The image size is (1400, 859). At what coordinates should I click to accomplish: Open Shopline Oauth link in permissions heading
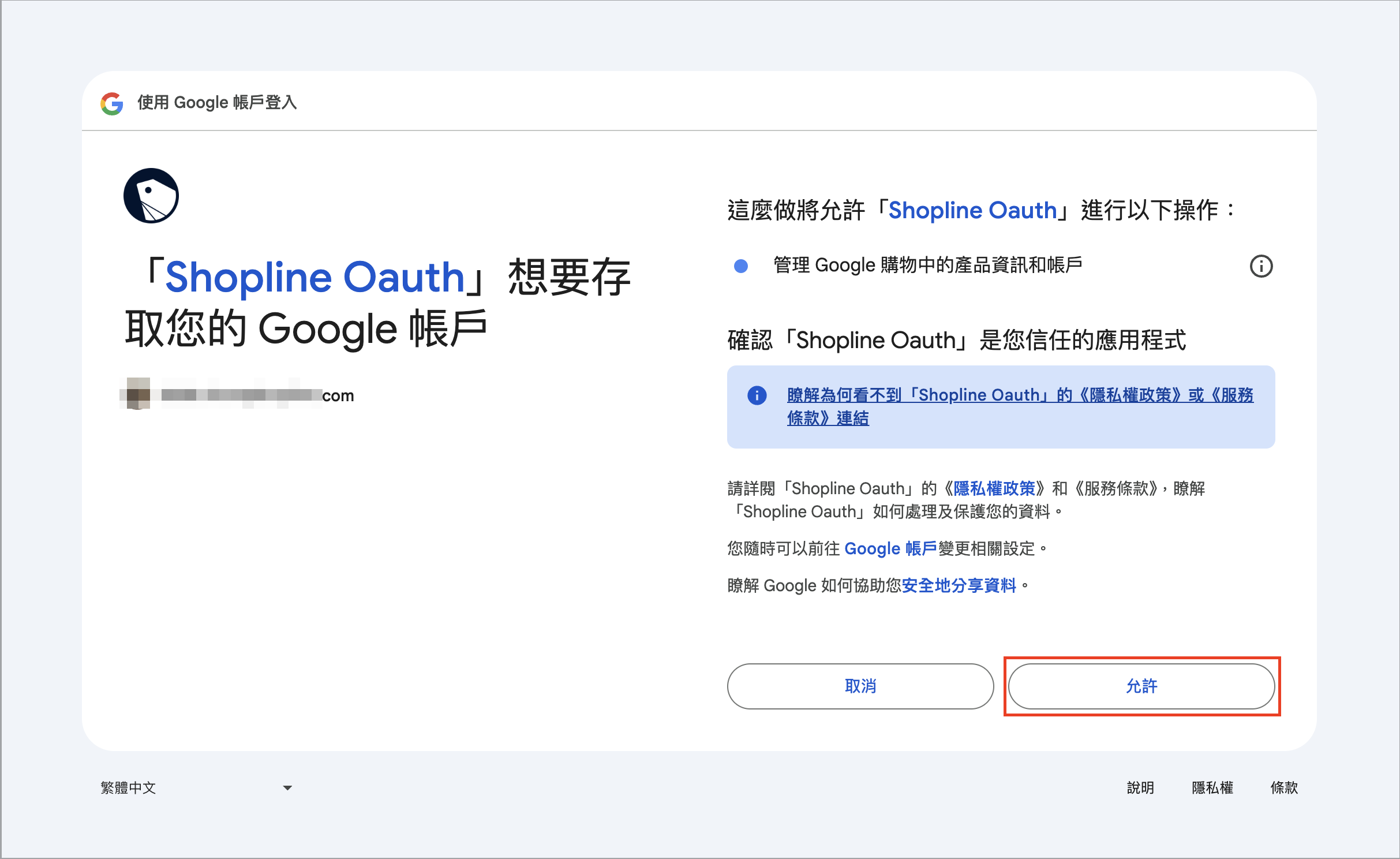[972, 211]
